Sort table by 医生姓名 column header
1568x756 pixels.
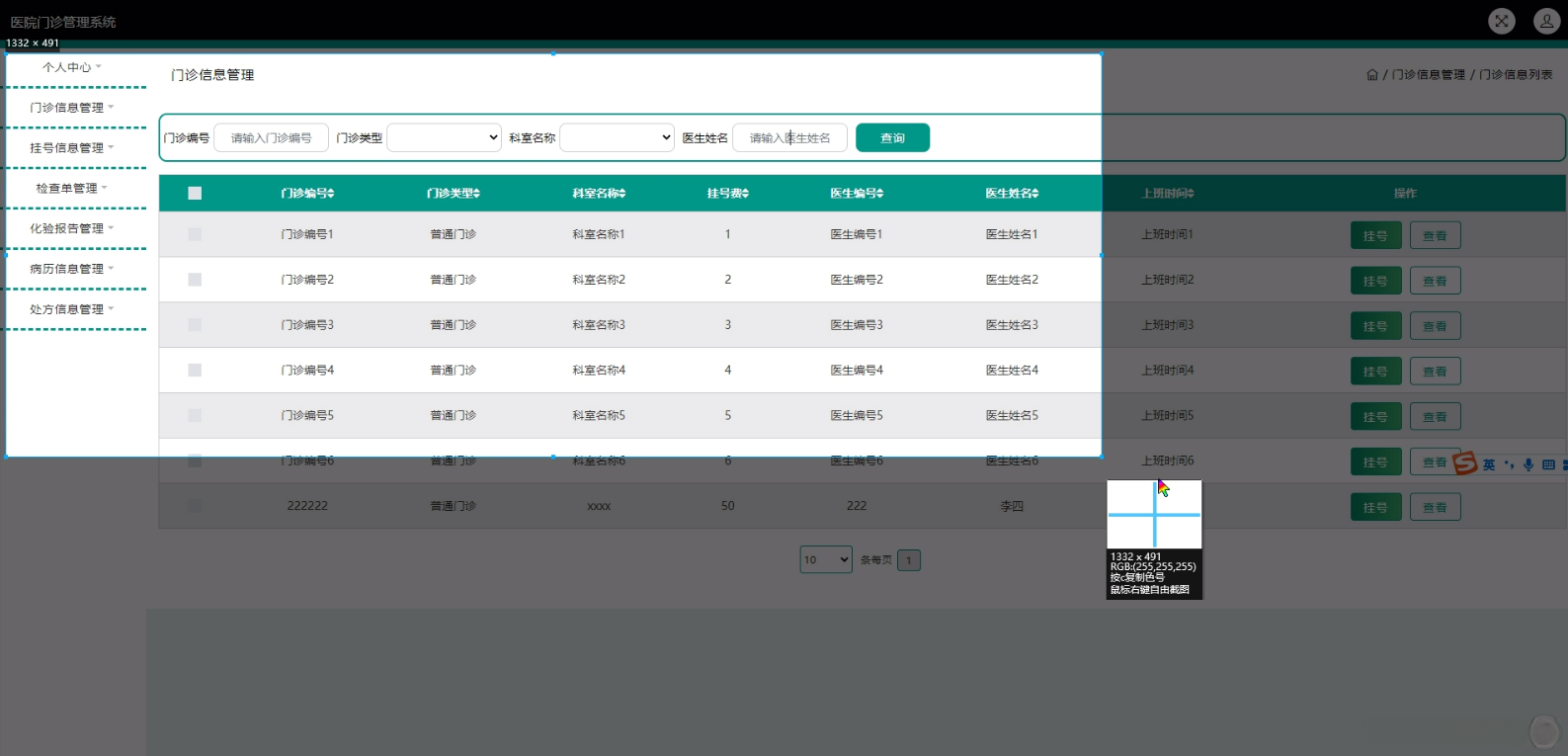pyautogui.click(x=1012, y=194)
